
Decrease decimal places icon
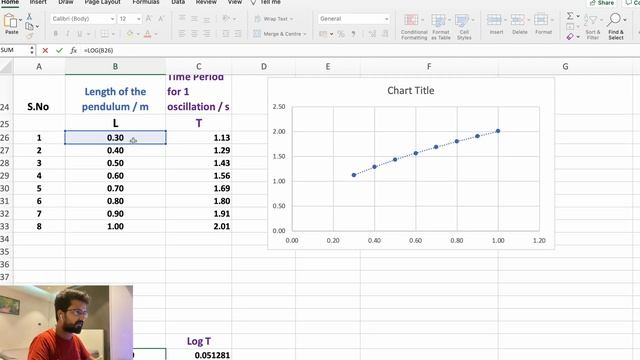point(385,34)
